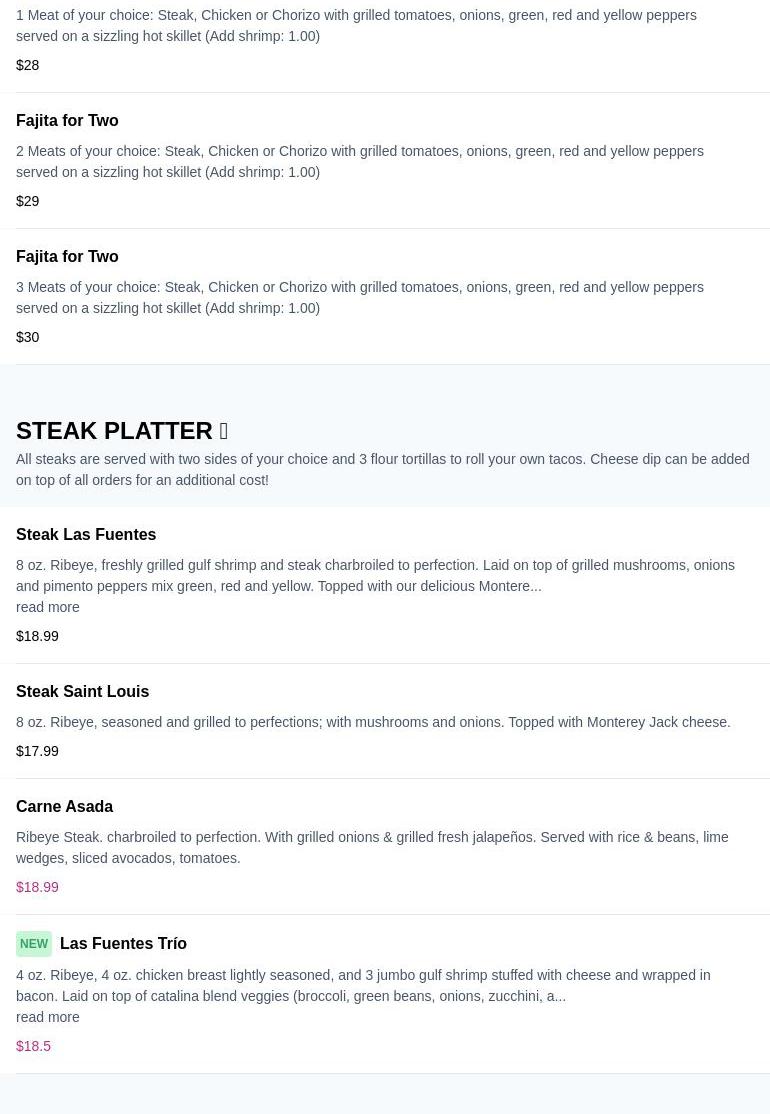Open the Steak Las Fuentes menu item
The image size is (770, 1114).
pos(86,534)
